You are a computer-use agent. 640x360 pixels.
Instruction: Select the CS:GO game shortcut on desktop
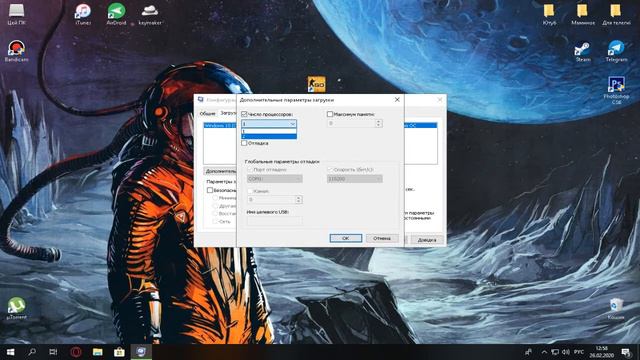316,84
